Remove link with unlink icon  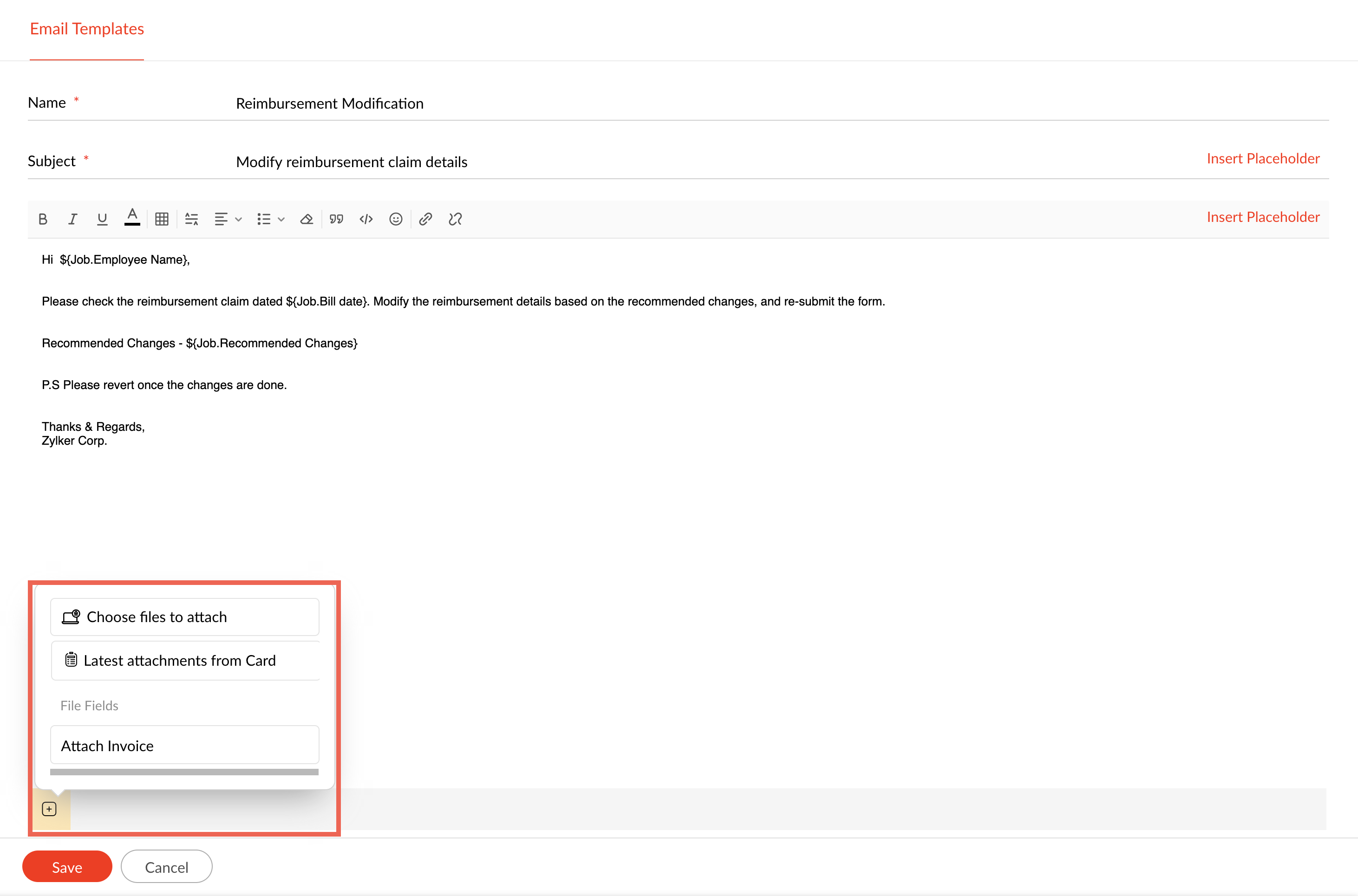(x=455, y=219)
